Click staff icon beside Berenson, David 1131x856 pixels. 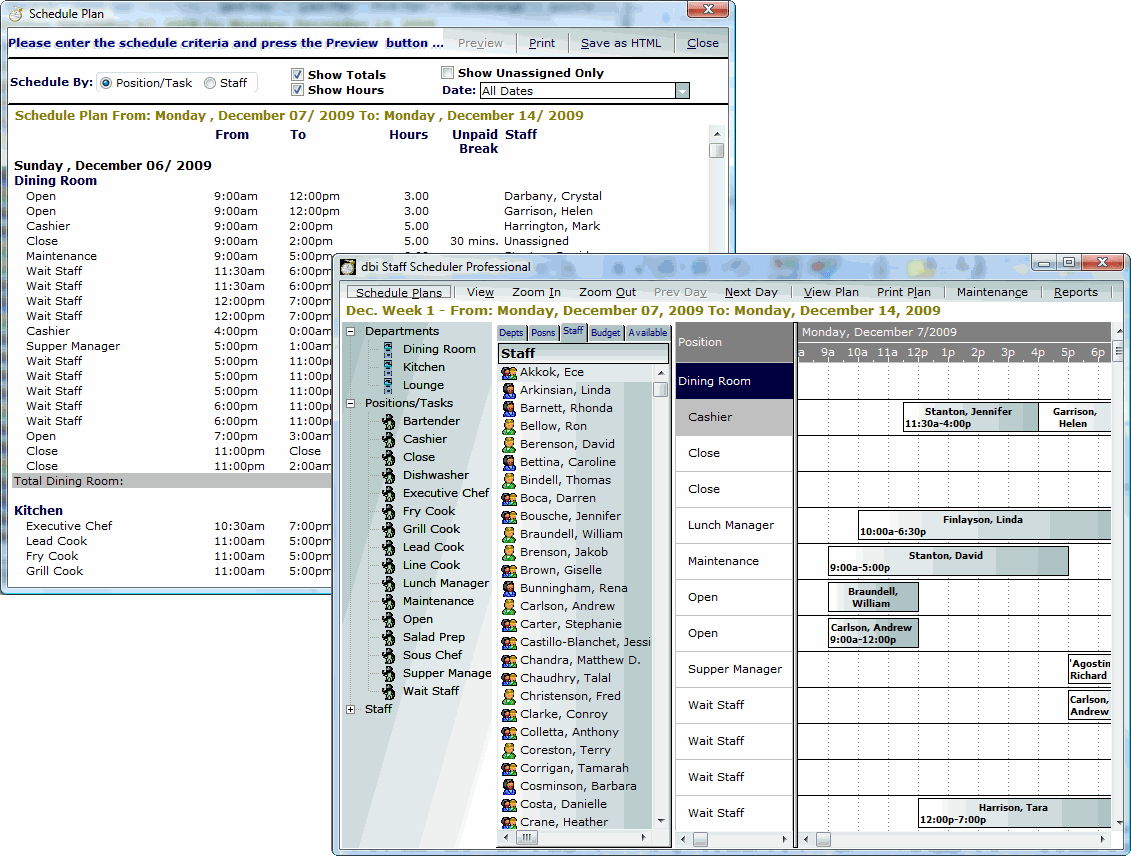pyautogui.click(x=509, y=445)
